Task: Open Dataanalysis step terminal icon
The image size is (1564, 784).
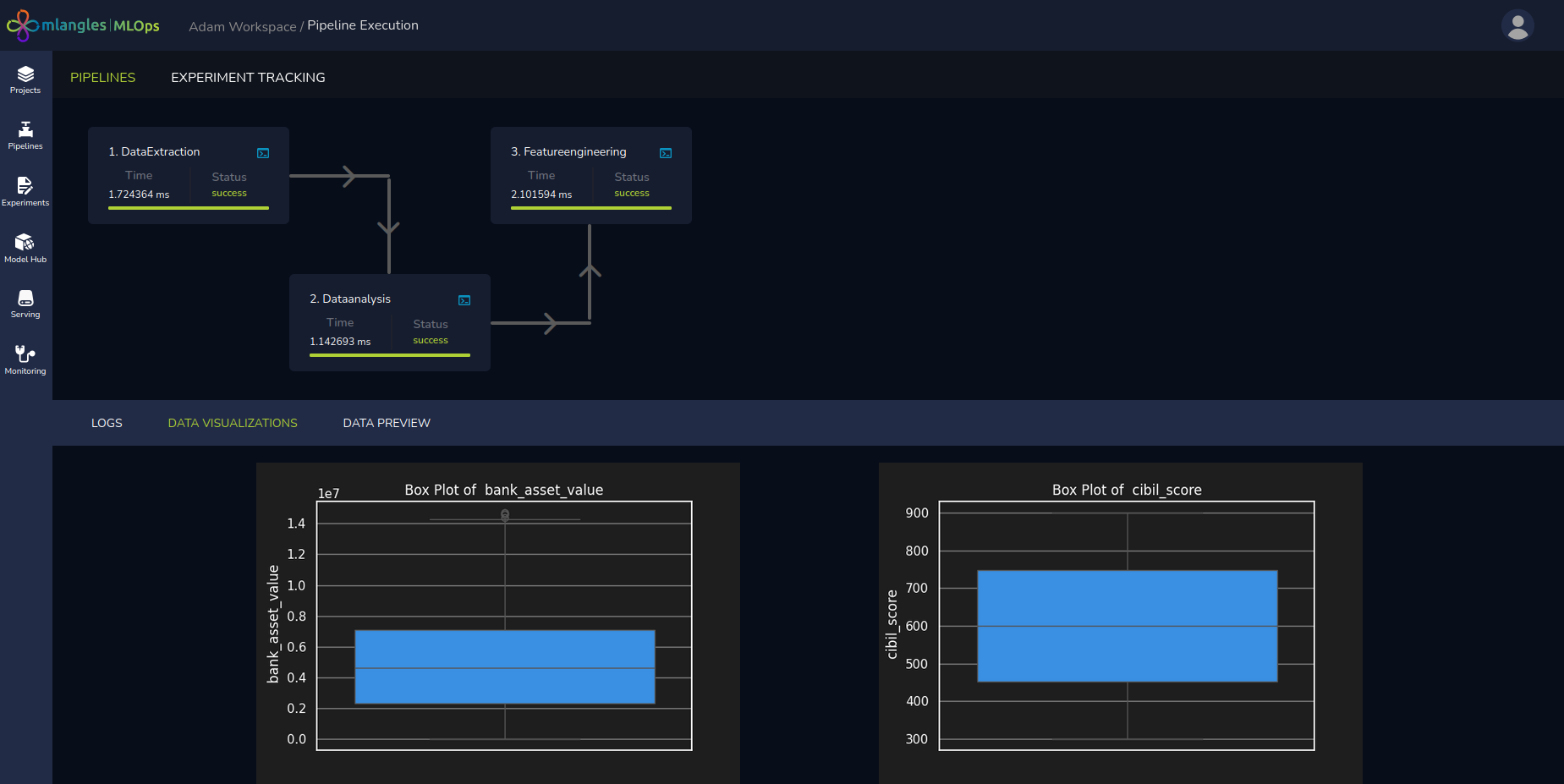Action: (464, 300)
